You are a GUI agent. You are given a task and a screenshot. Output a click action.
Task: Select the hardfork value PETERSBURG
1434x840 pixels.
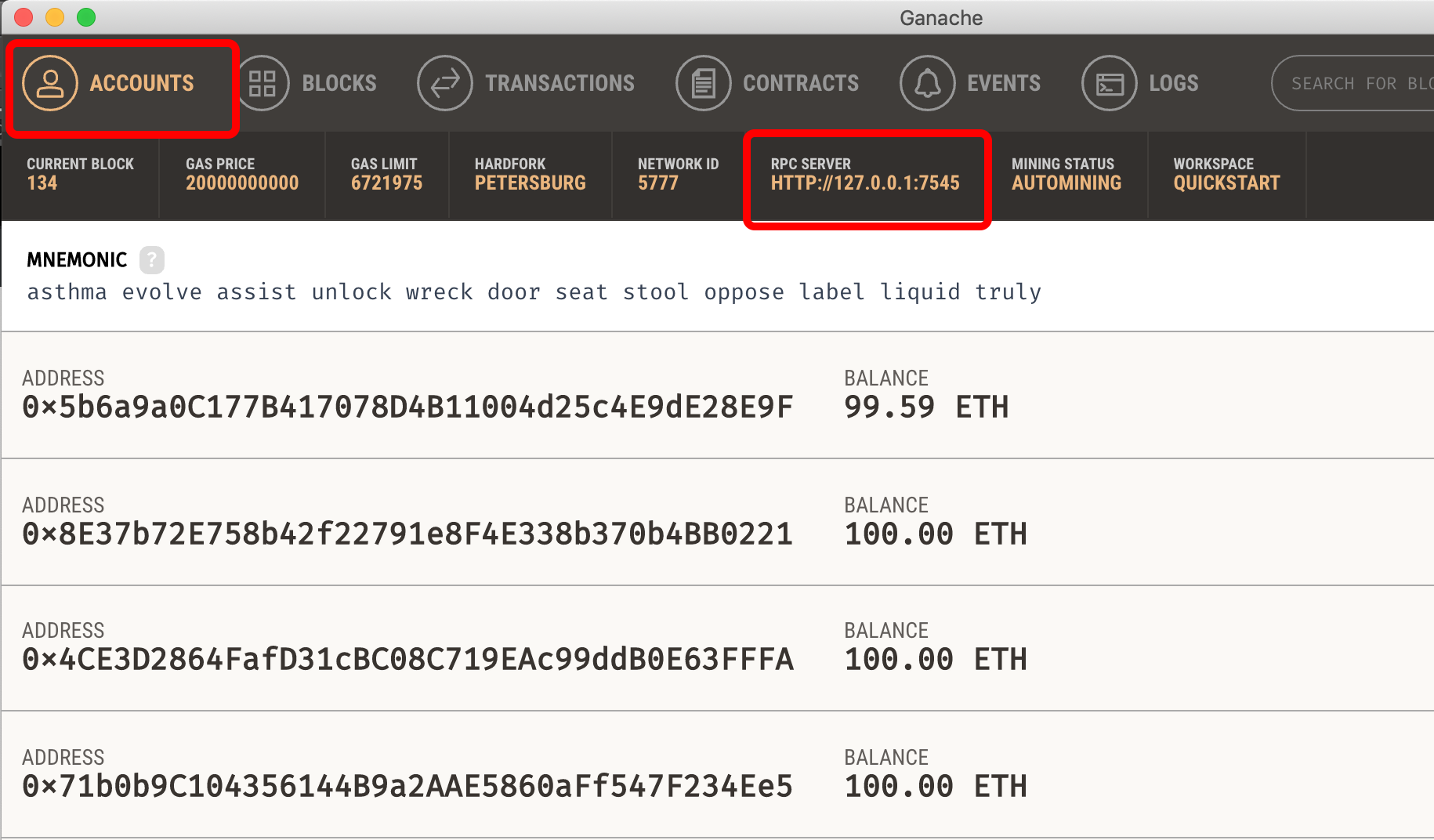(531, 183)
